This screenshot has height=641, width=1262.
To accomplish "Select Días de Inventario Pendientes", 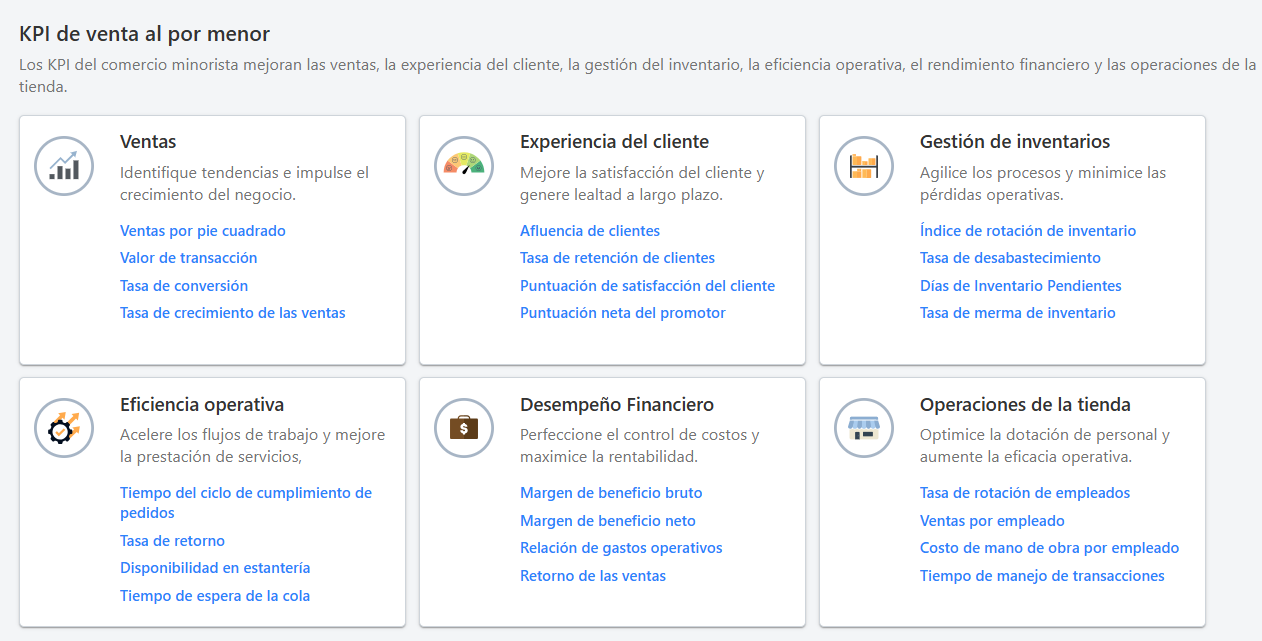I will click(1020, 285).
